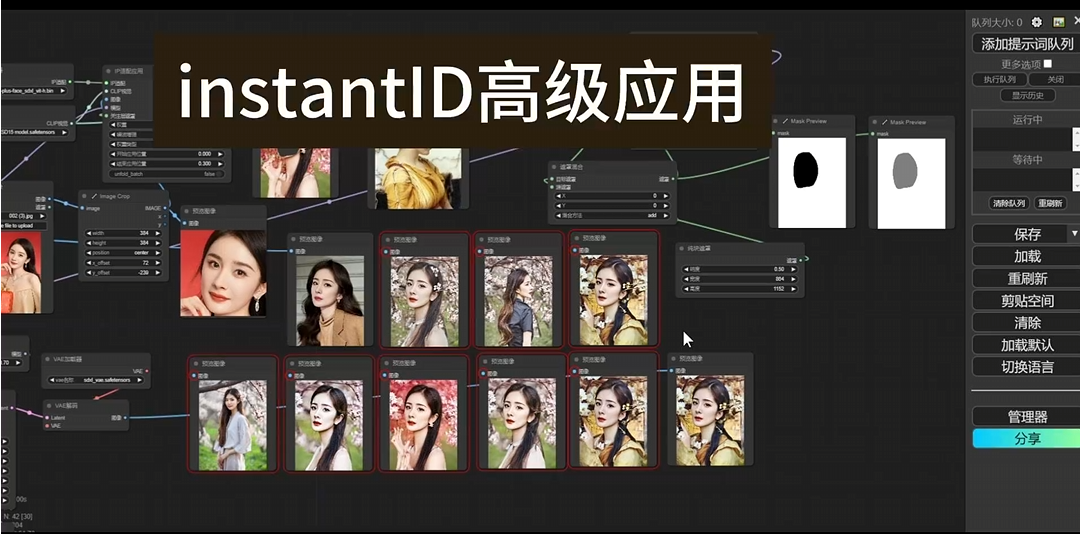Decrease the 864 width in 纯块遮罩
The height and width of the screenshot is (534, 1080).
(x=686, y=278)
